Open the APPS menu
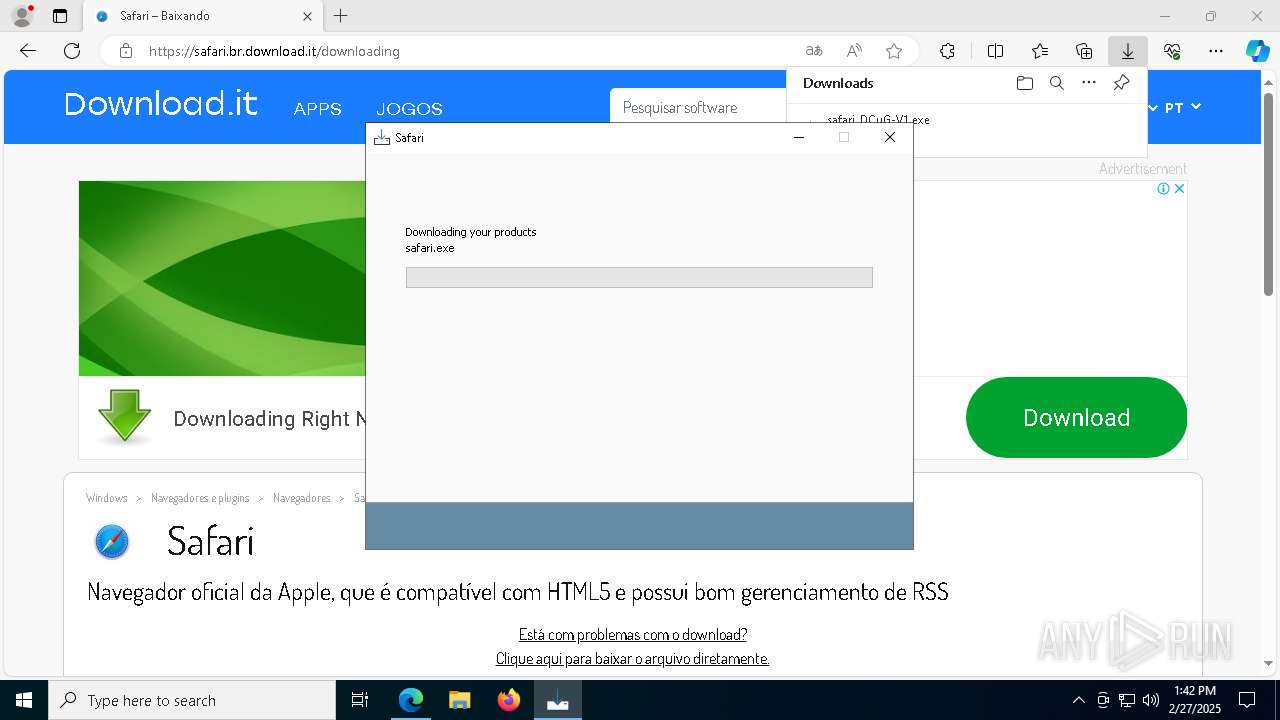 (318, 109)
